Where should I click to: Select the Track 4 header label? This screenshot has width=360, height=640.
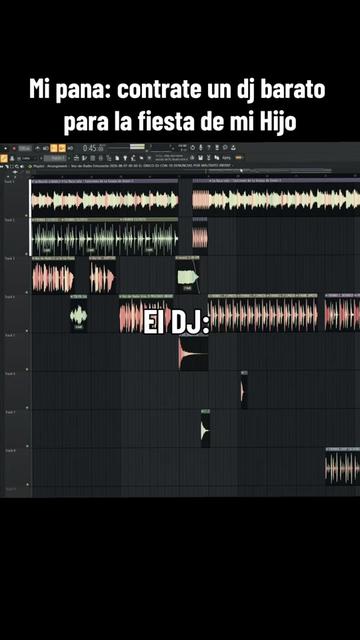click(9, 297)
